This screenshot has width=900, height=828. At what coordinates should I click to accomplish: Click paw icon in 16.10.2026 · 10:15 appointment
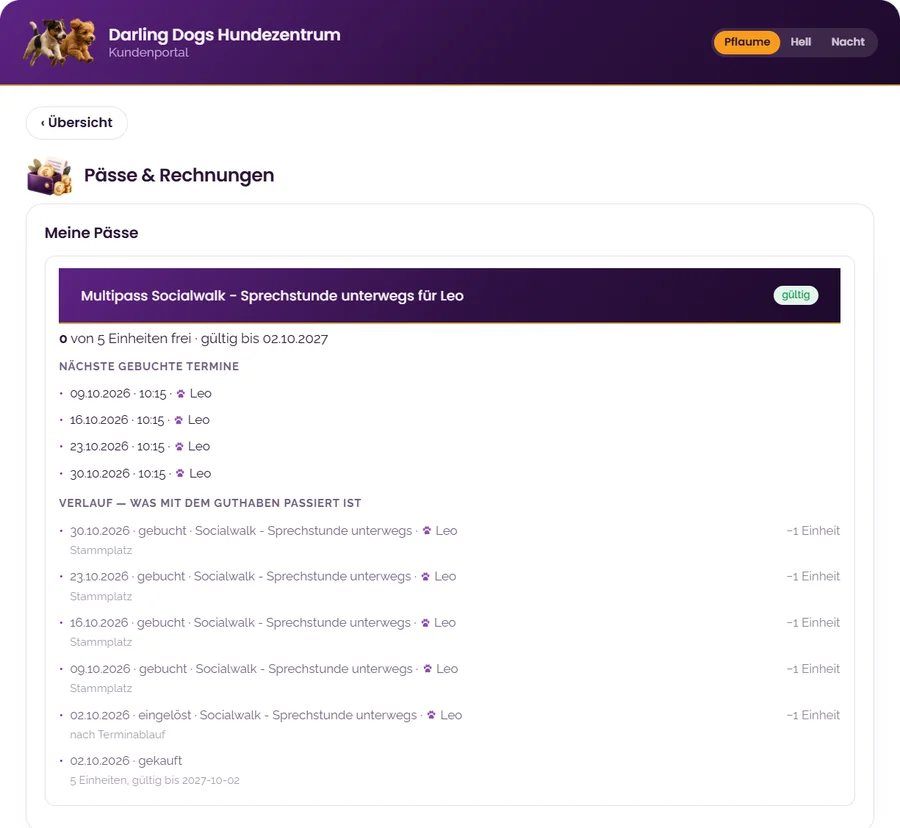pyautogui.click(x=179, y=420)
